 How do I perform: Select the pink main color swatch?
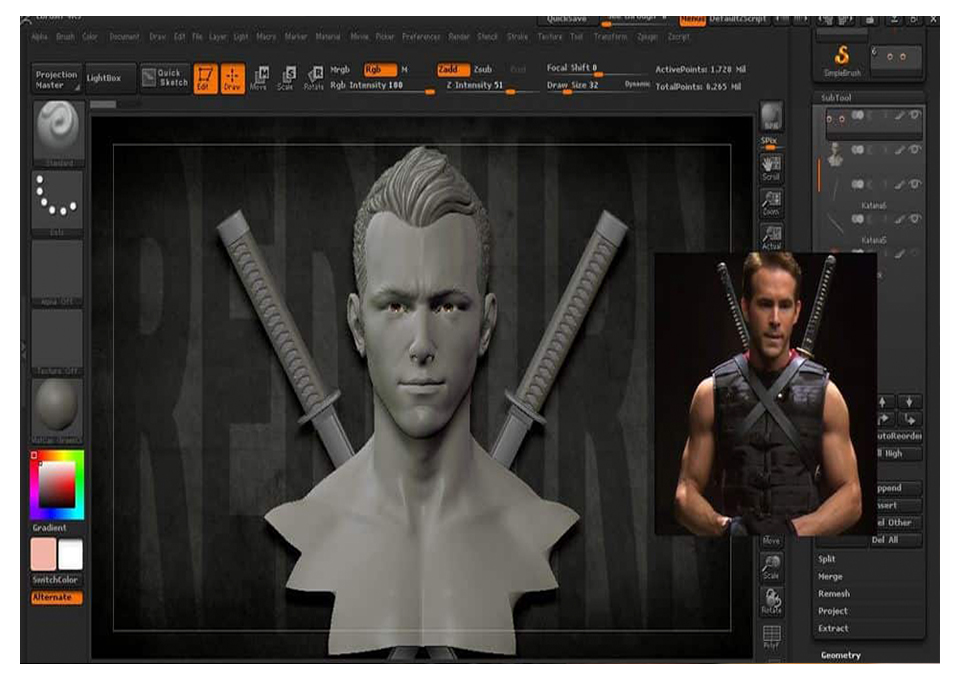coord(43,554)
